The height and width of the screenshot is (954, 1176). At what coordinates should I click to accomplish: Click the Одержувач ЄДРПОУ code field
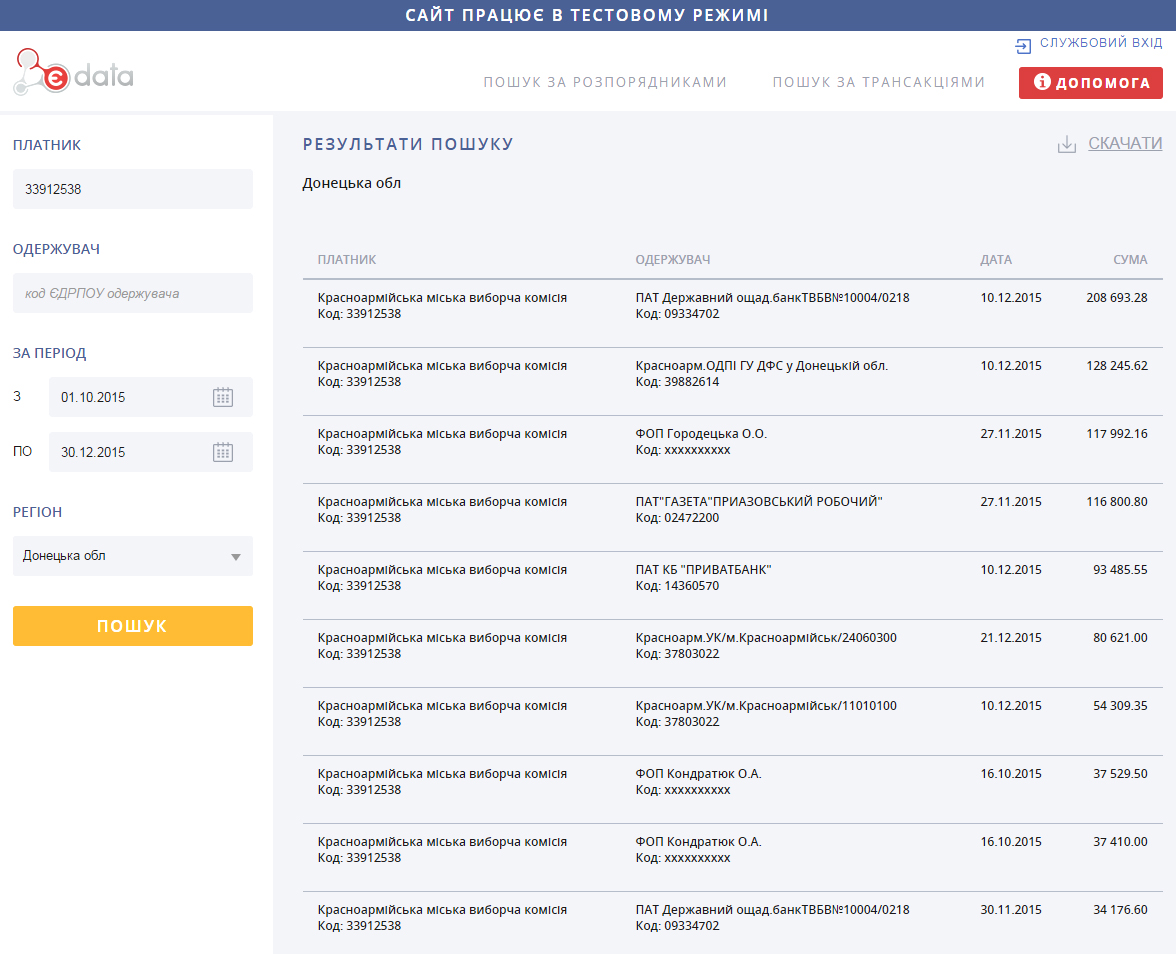(x=132, y=293)
